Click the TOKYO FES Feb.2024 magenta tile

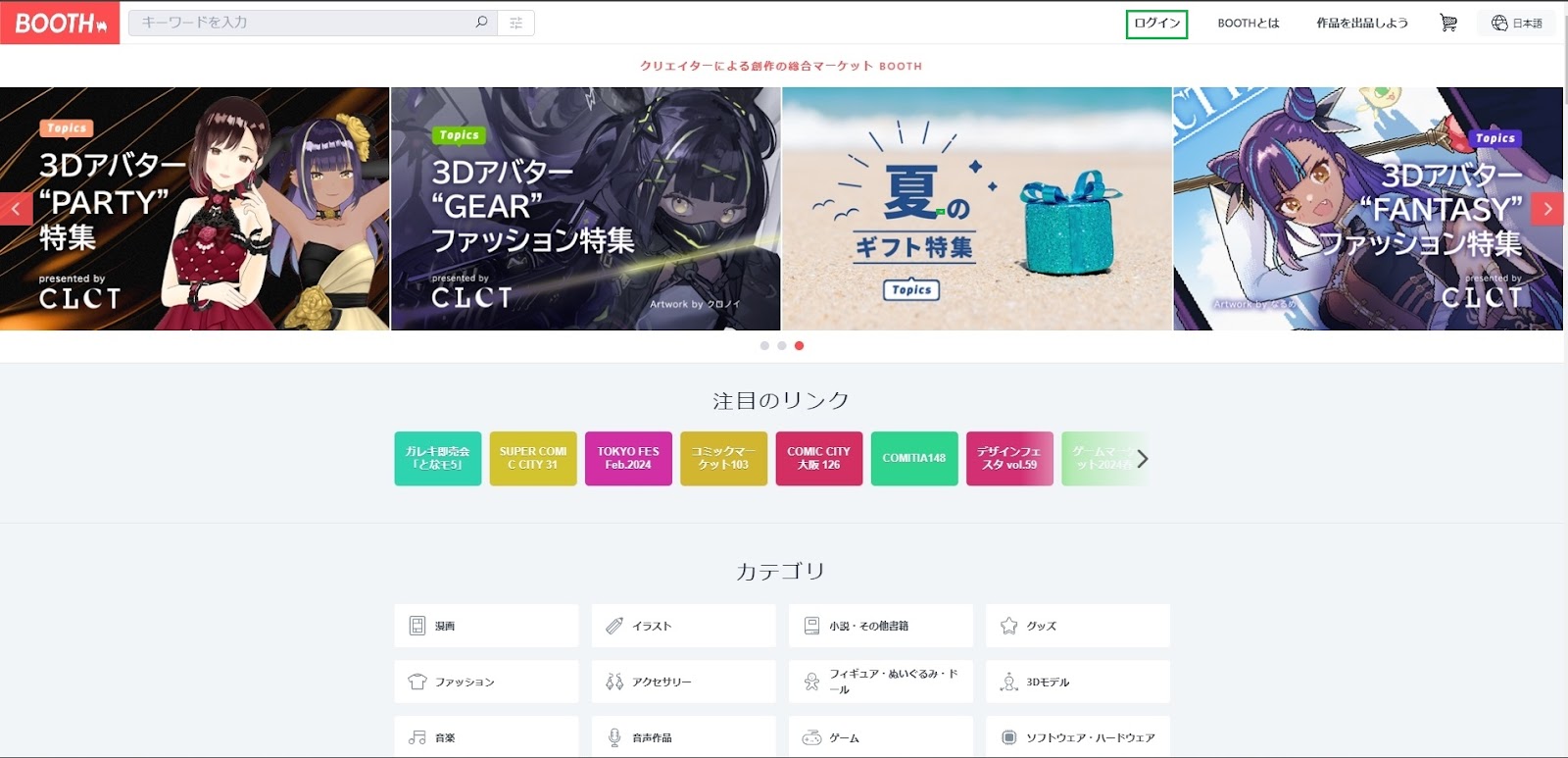[628, 459]
